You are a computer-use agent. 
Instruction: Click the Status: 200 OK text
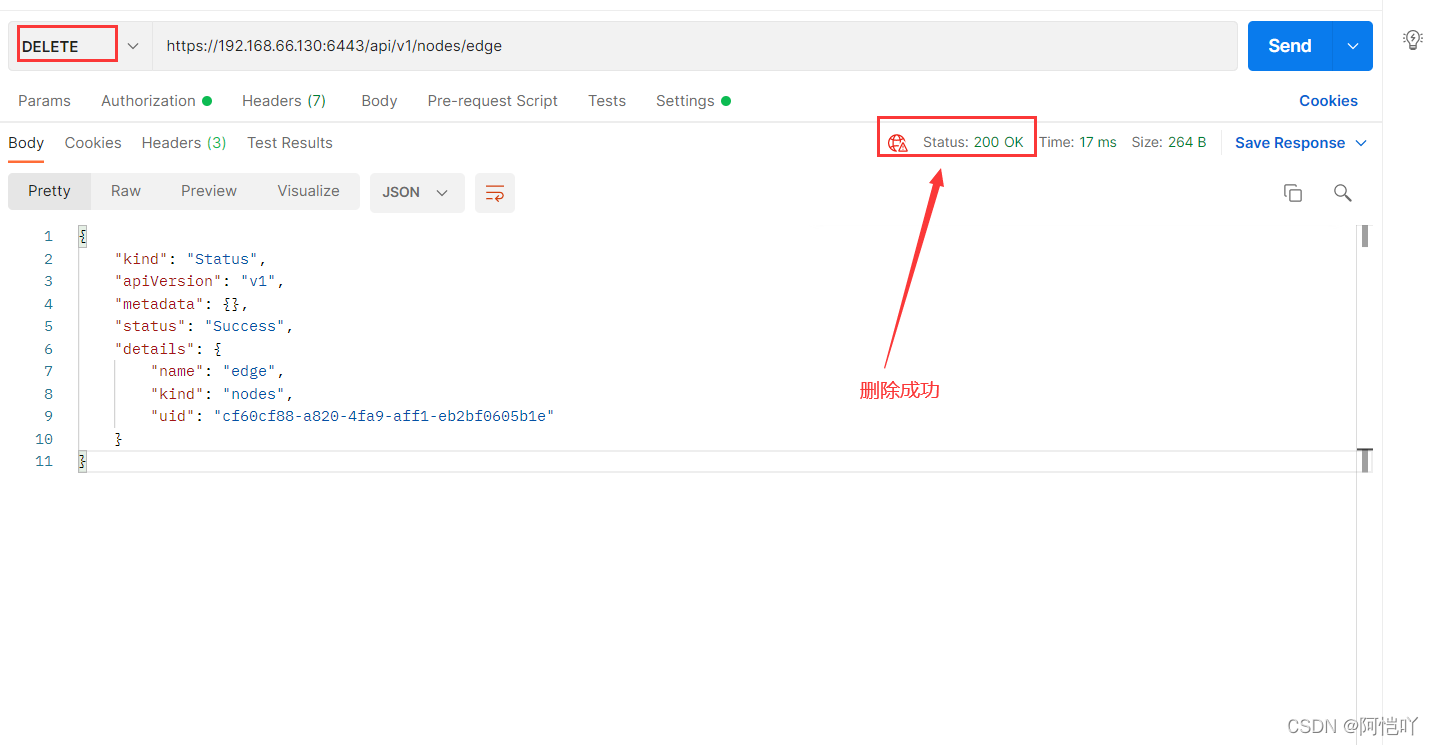point(973,142)
